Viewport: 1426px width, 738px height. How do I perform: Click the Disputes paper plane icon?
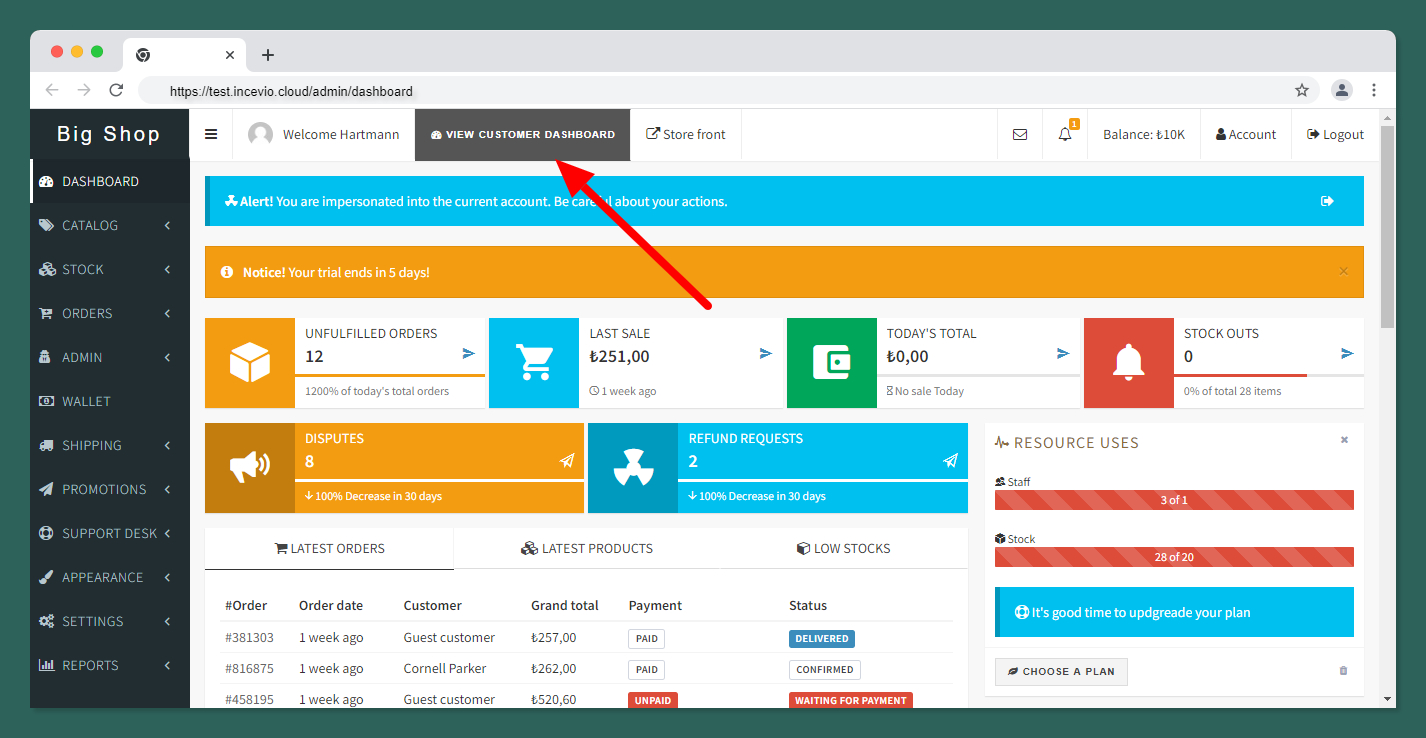tap(567, 461)
